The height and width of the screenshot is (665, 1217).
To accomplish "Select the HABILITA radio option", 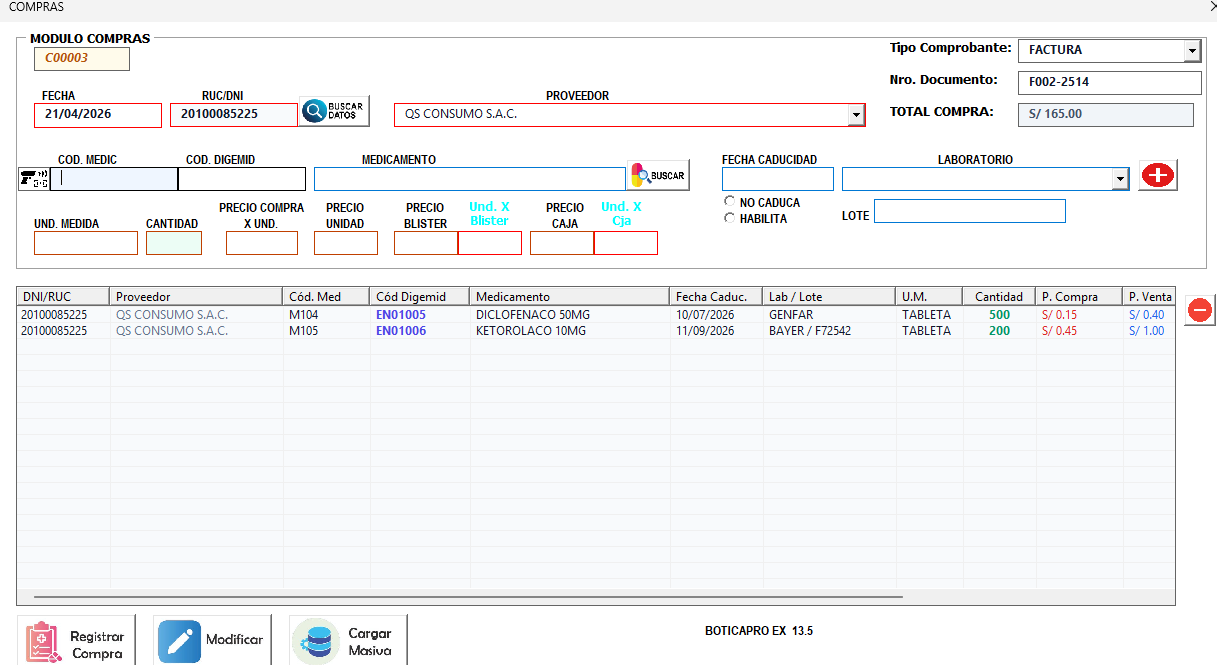I will (730, 218).
